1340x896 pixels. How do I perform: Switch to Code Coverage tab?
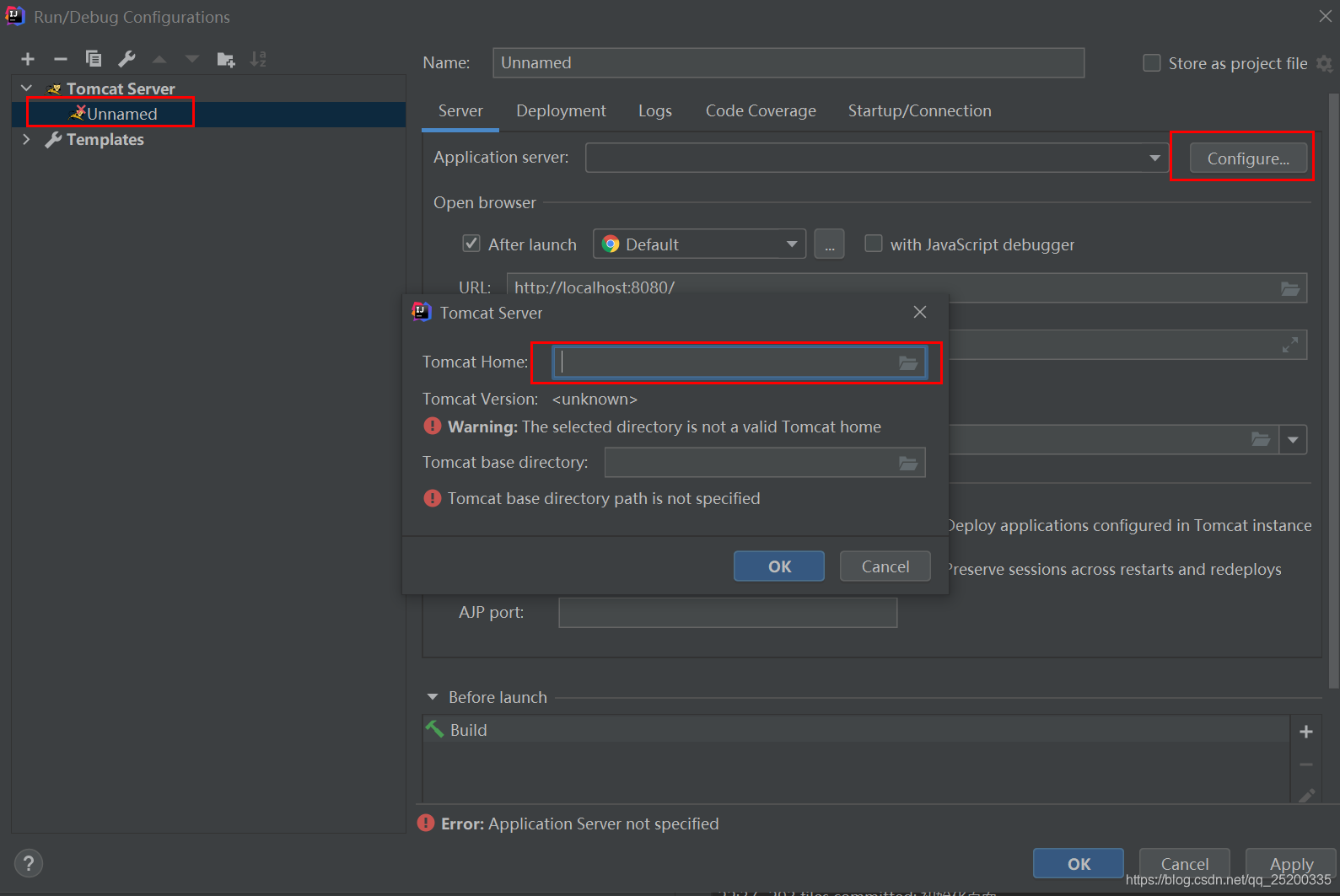tap(761, 110)
